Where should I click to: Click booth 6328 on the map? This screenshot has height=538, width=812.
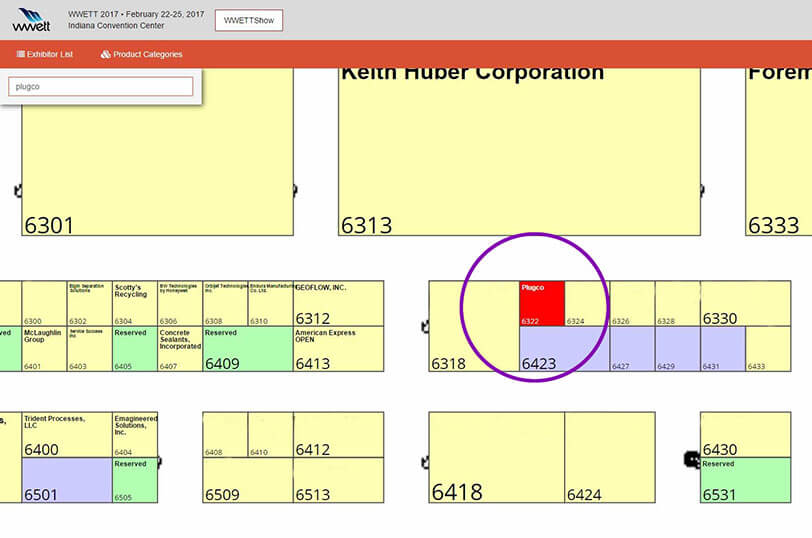pos(677,303)
